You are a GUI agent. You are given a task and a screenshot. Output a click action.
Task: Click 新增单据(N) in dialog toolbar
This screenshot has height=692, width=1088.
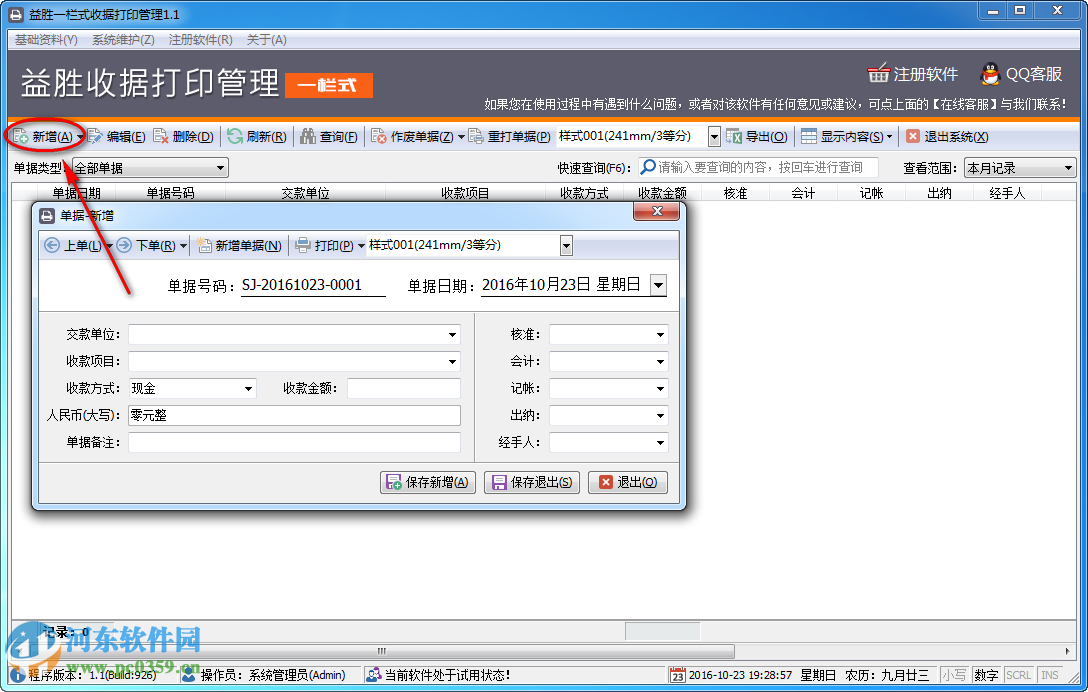point(239,245)
